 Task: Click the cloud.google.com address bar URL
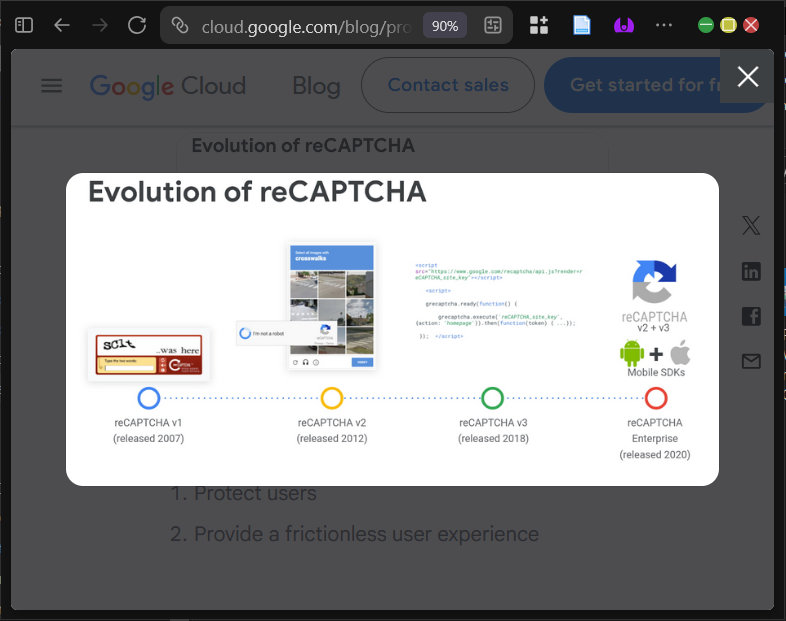[306, 27]
